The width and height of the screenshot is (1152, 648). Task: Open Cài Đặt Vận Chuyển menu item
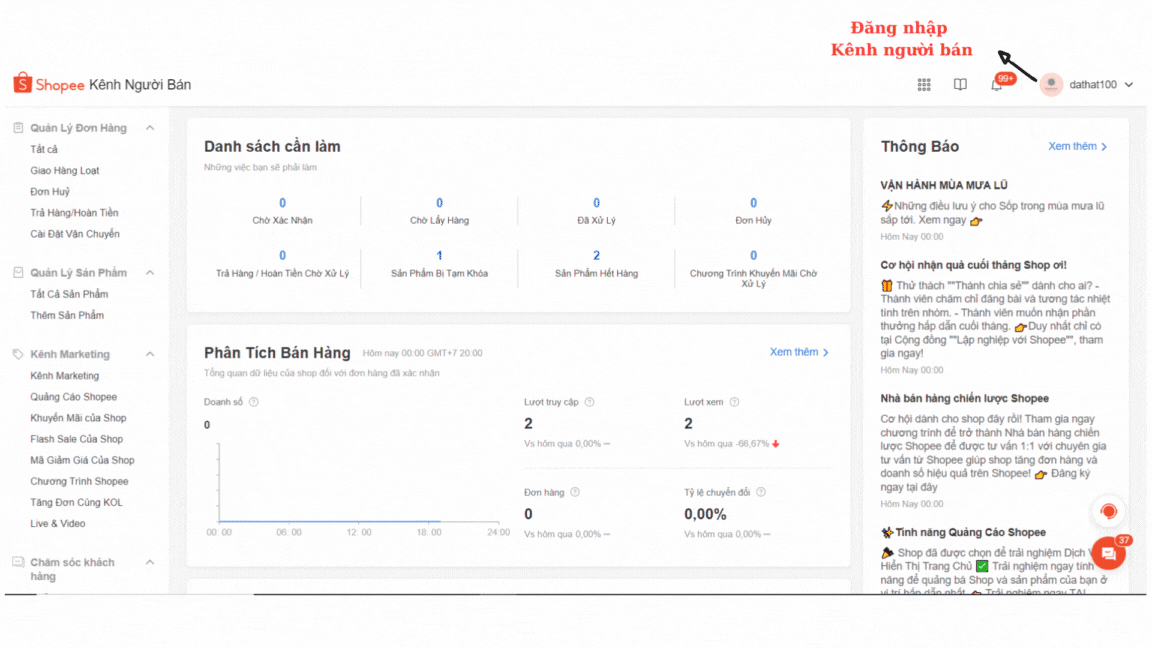pyautogui.click(x=75, y=234)
